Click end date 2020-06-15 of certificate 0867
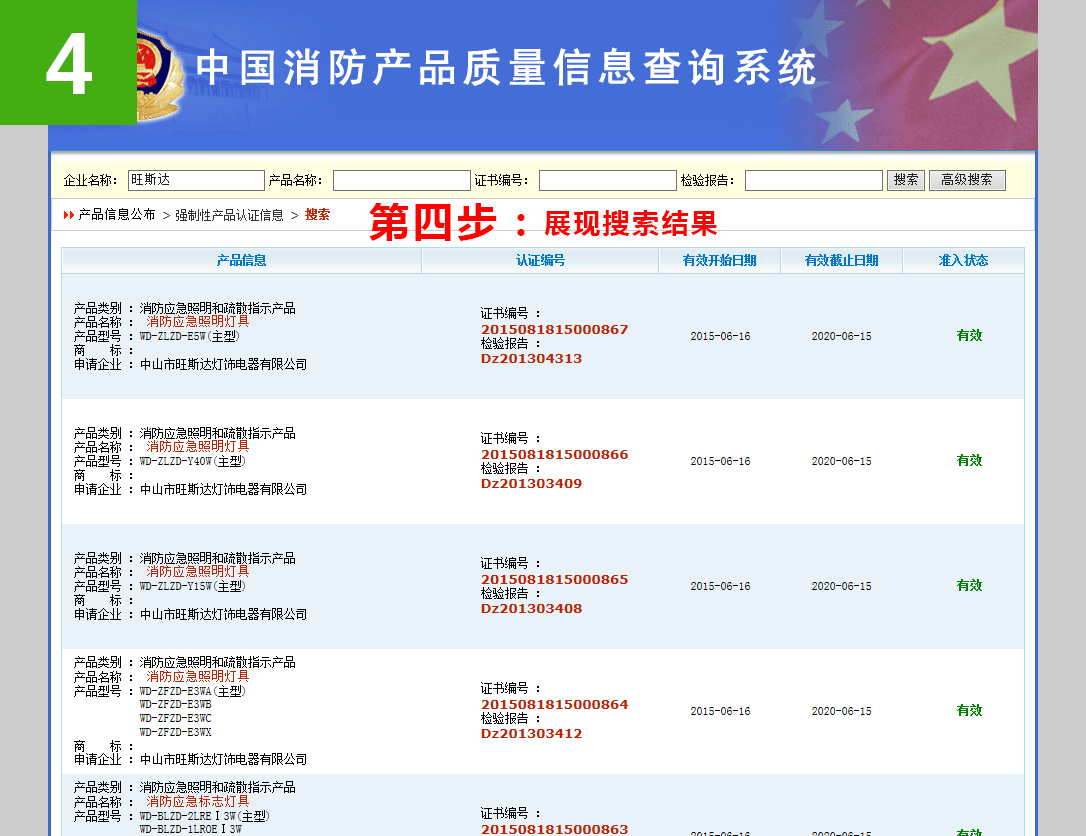The width and height of the screenshot is (1086, 836). pyautogui.click(x=842, y=336)
